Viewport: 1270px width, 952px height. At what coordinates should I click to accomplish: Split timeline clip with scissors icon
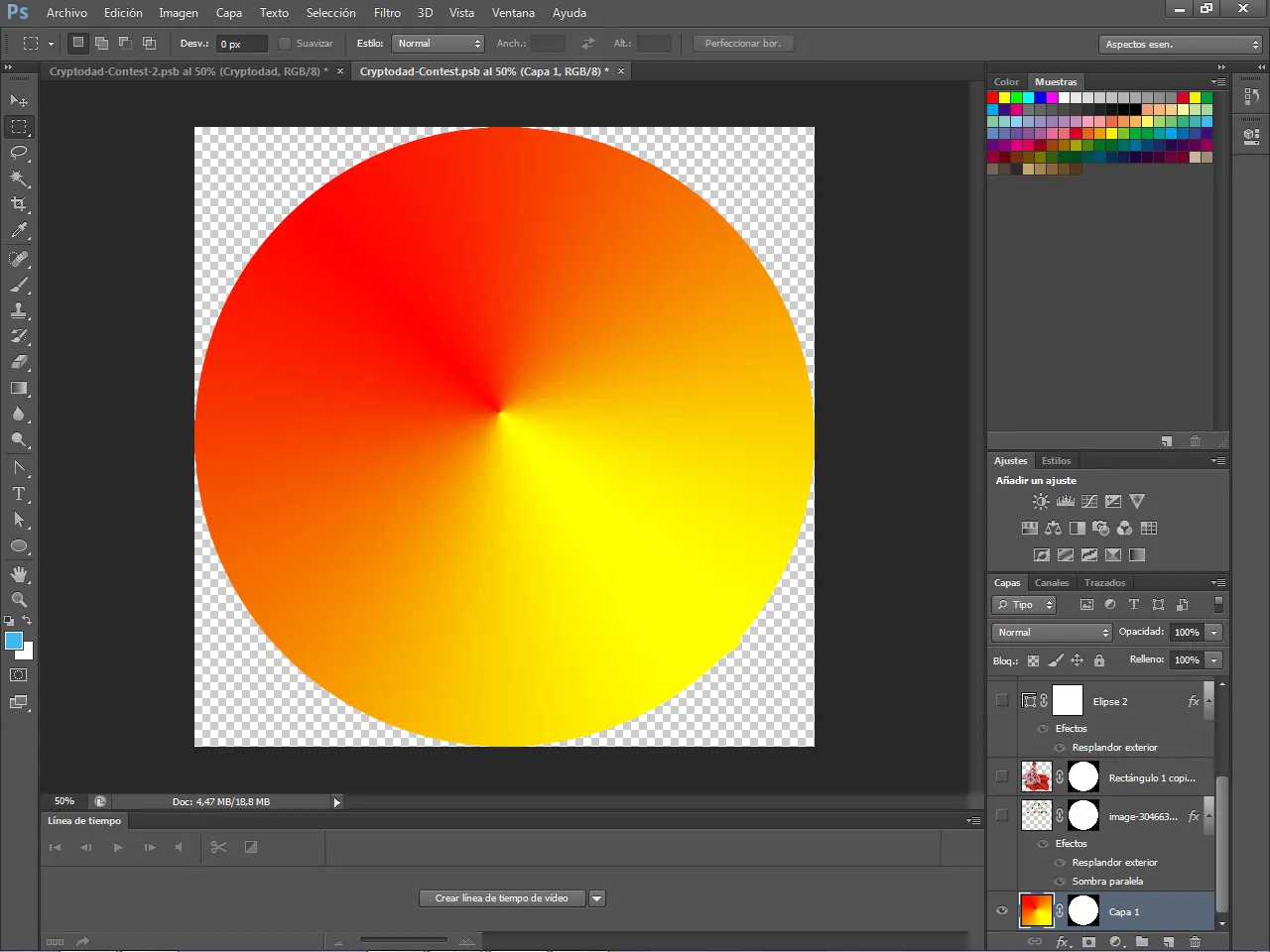(218, 847)
